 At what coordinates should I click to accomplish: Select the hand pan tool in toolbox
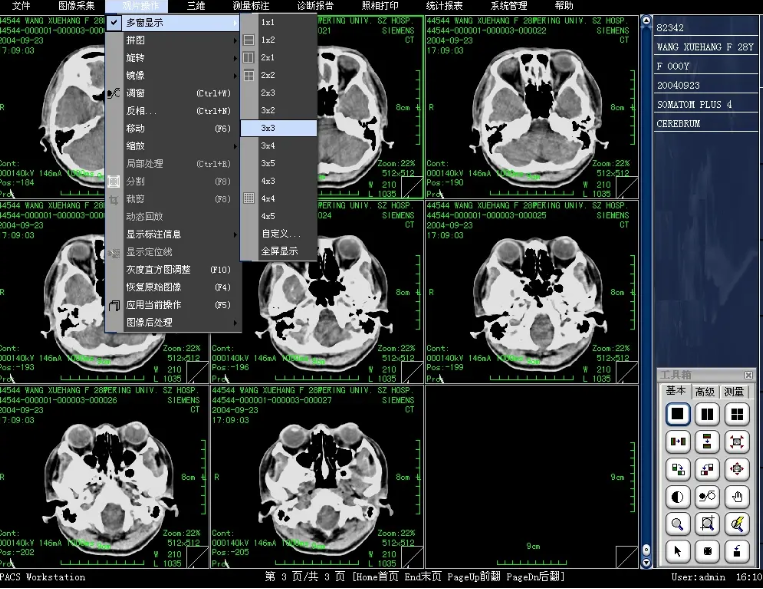(737, 497)
